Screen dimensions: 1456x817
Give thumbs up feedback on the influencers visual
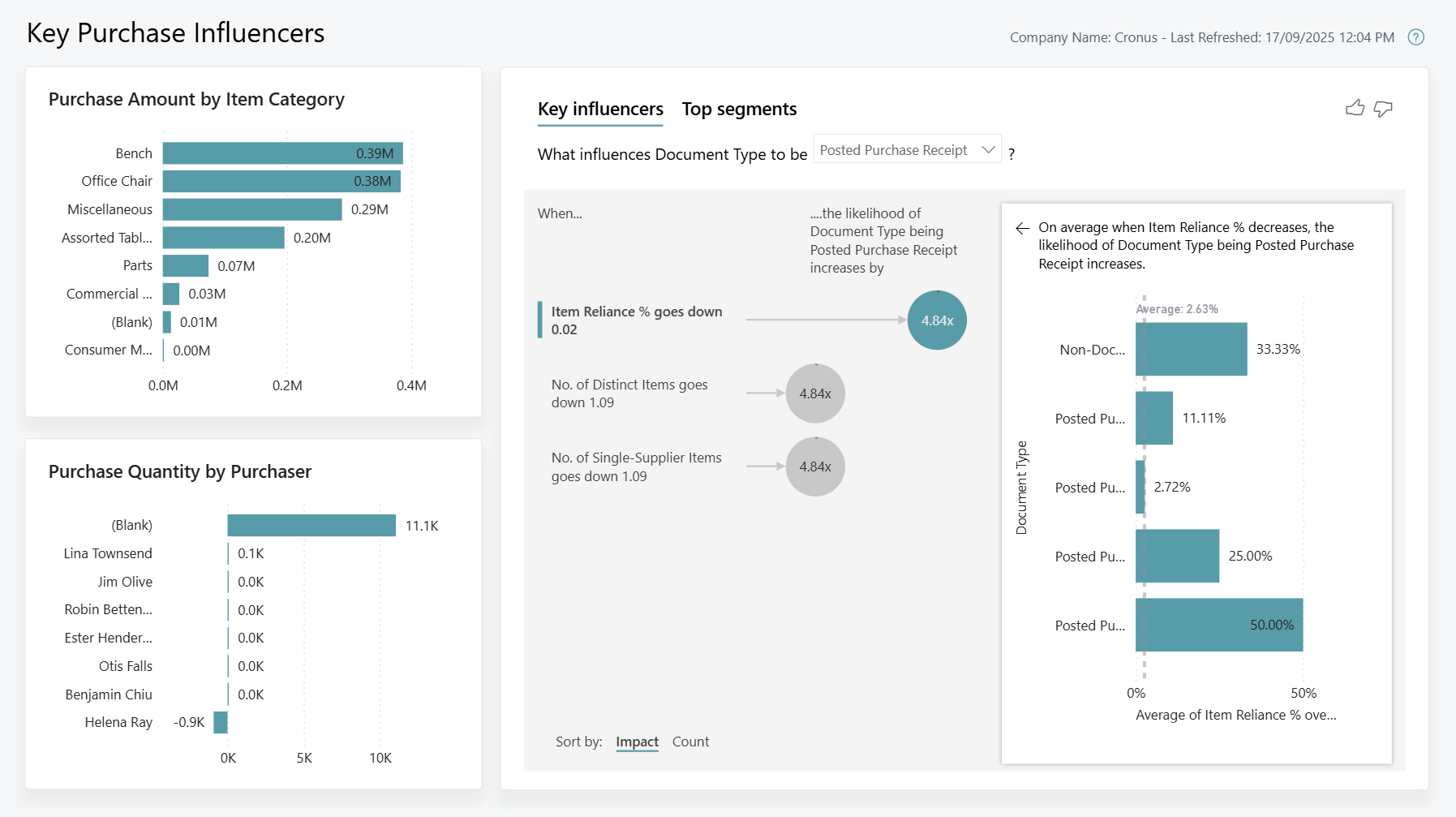click(x=1355, y=107)
